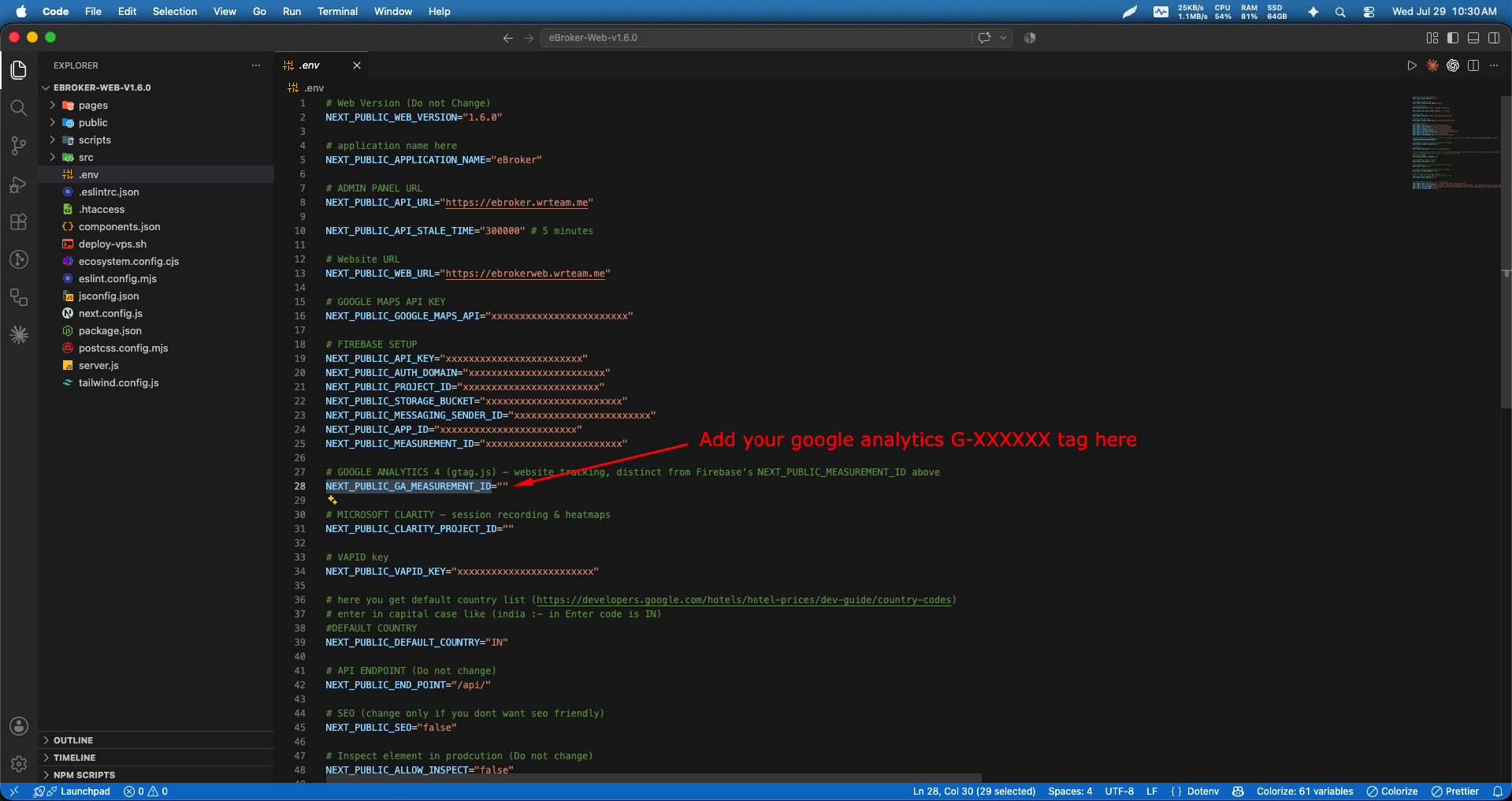Viewport: 1512px width, 801px height.
Task: Close the .env editor tab
Action: (357, 65)
